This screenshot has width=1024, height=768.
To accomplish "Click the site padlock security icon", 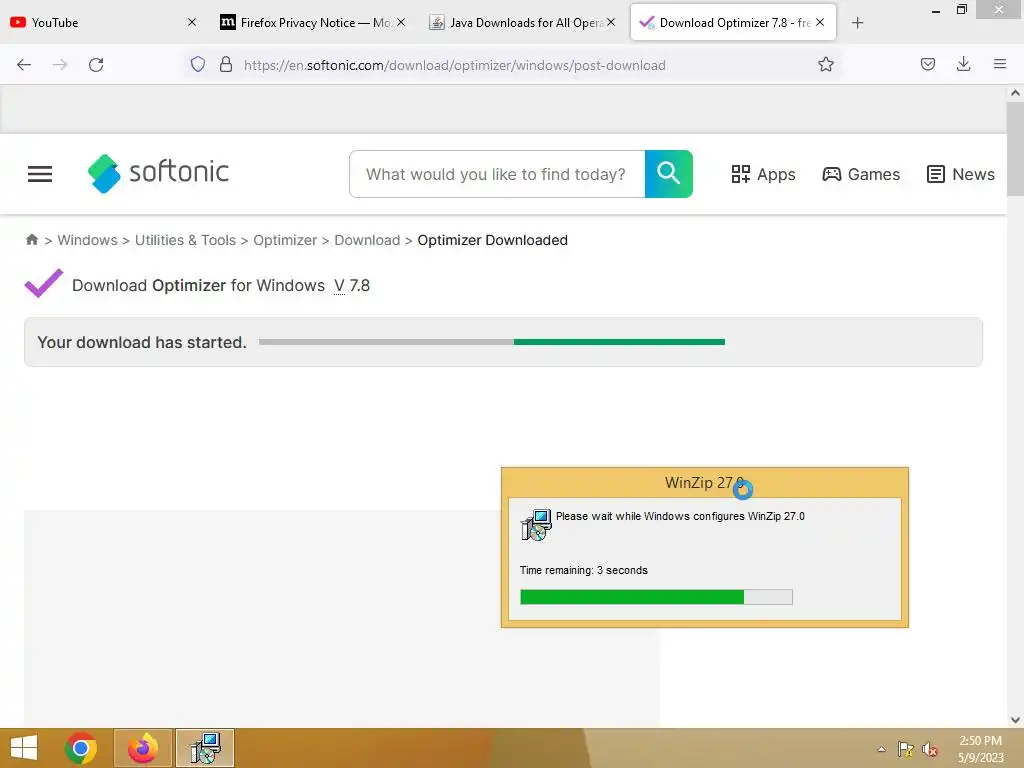I will coord(226,64).
